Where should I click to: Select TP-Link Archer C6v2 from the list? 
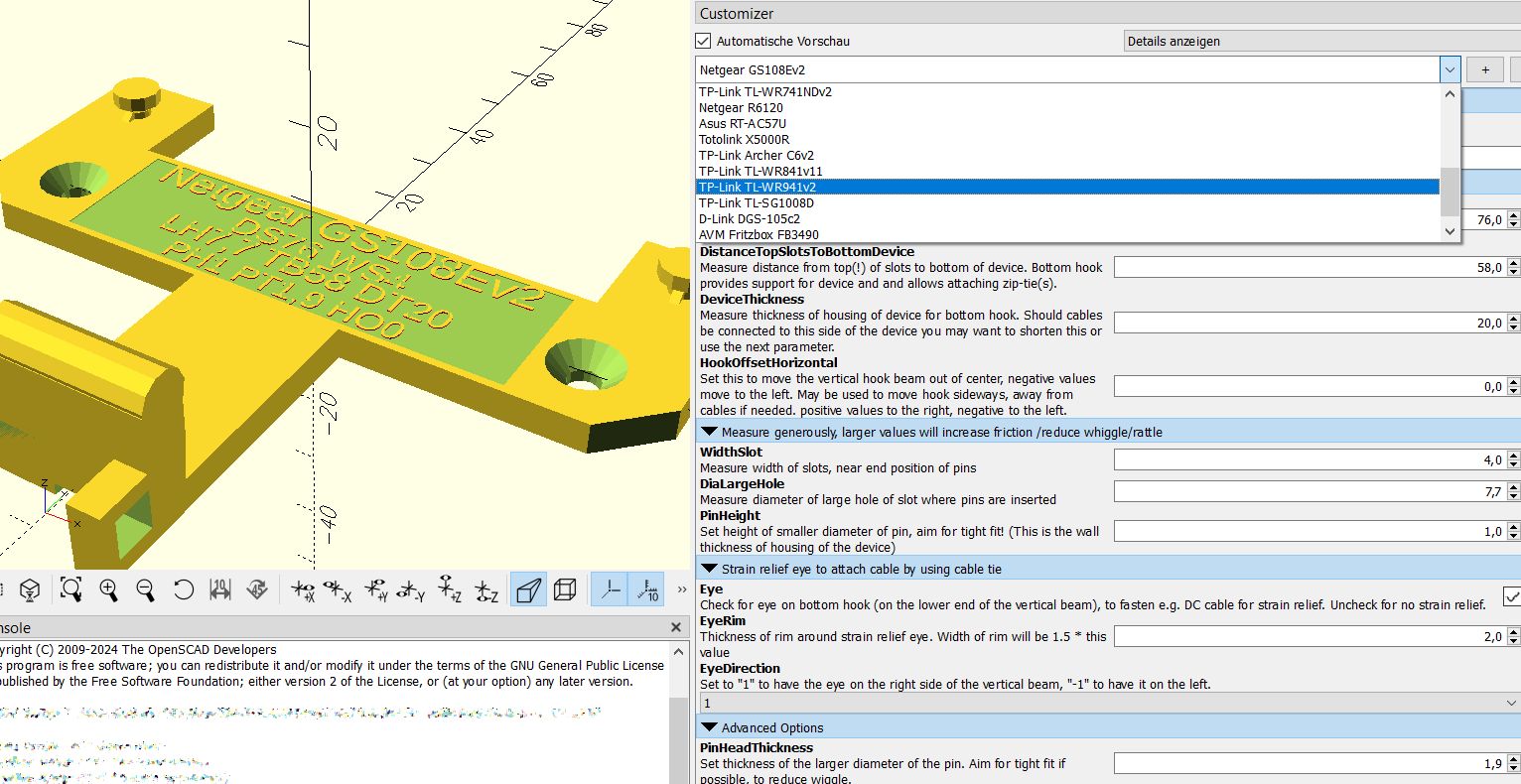point(756,156)
